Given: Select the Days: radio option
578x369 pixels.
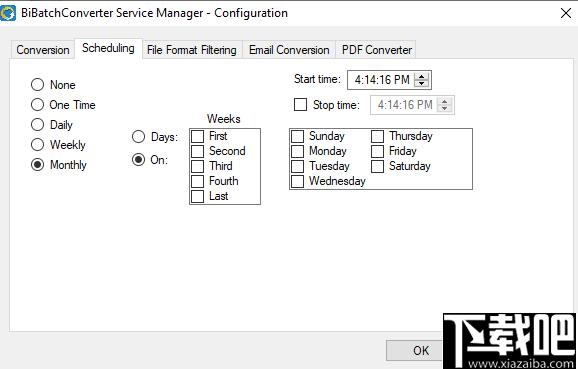Looking at the screenshot, I should [138, 137].
